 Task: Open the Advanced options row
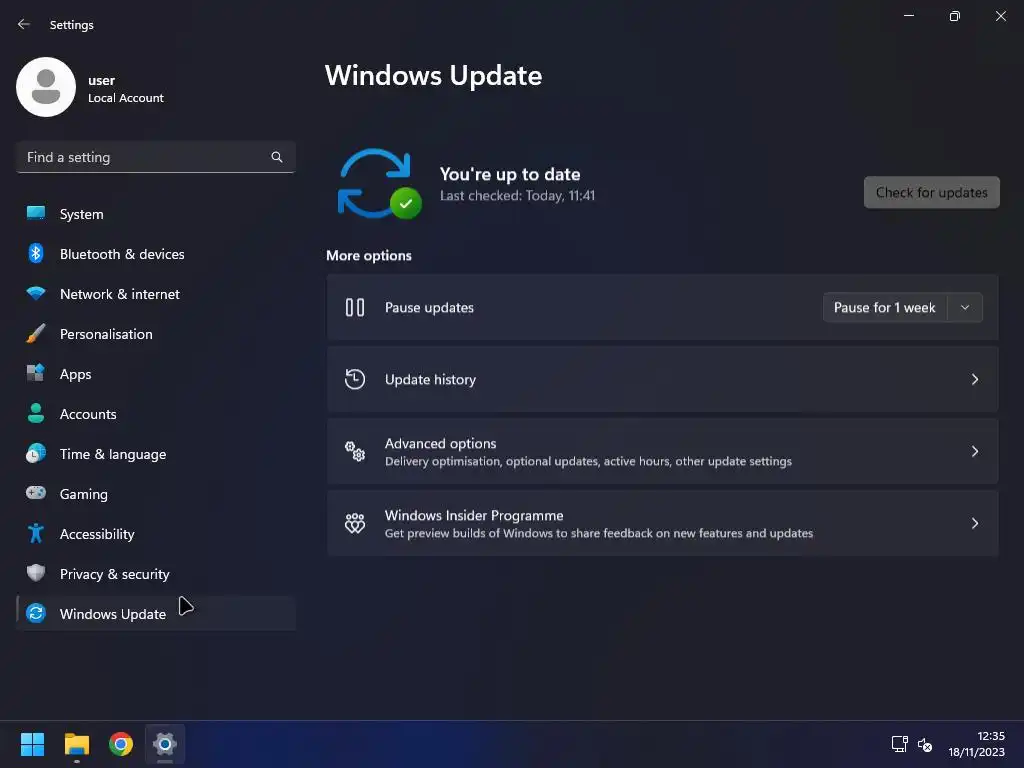click(662, 451)
